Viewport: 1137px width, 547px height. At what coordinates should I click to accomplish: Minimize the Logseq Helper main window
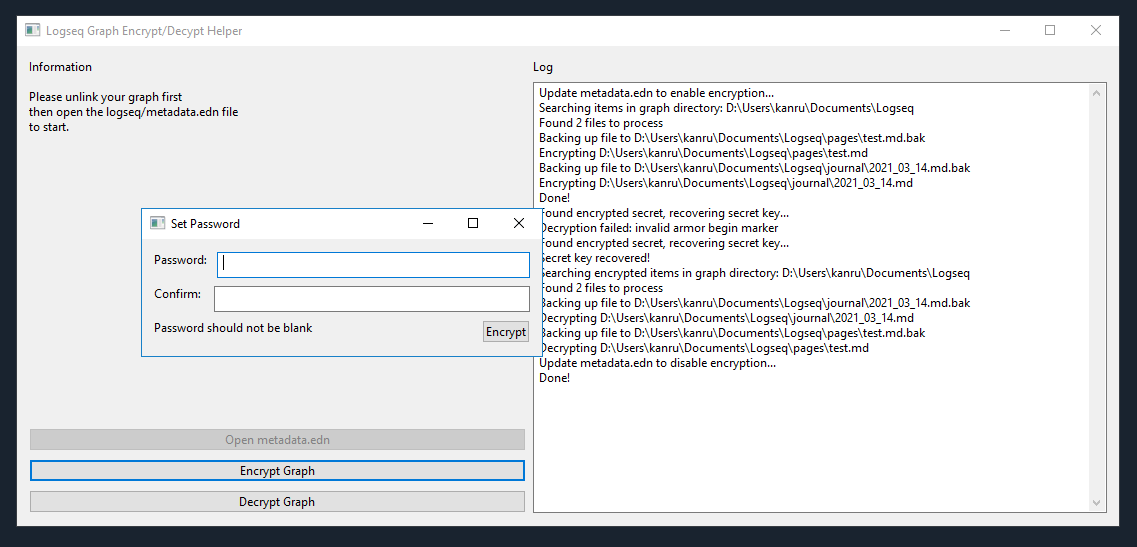[1005, 30]
